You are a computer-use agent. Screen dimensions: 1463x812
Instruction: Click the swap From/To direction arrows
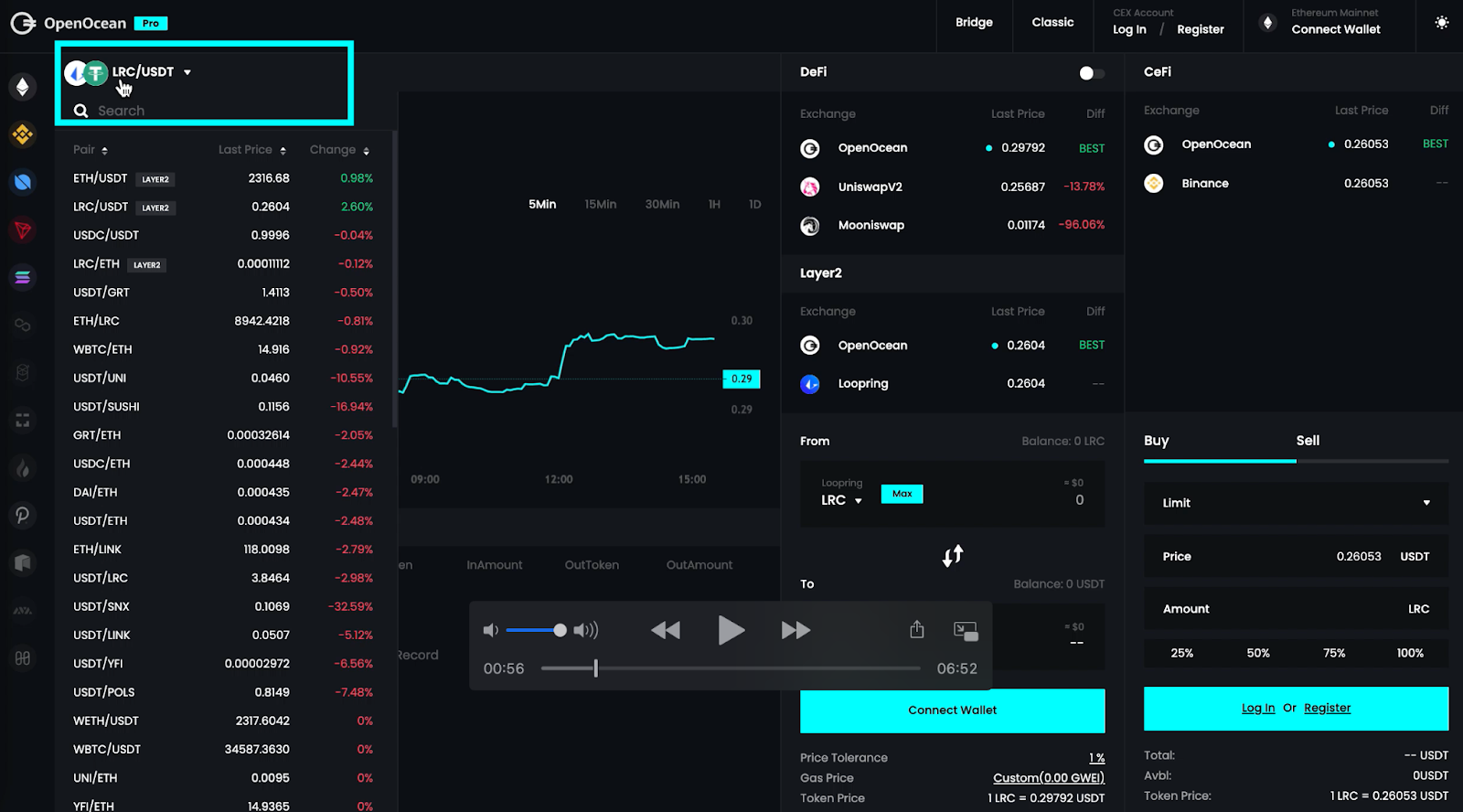(x=953, y=556)
